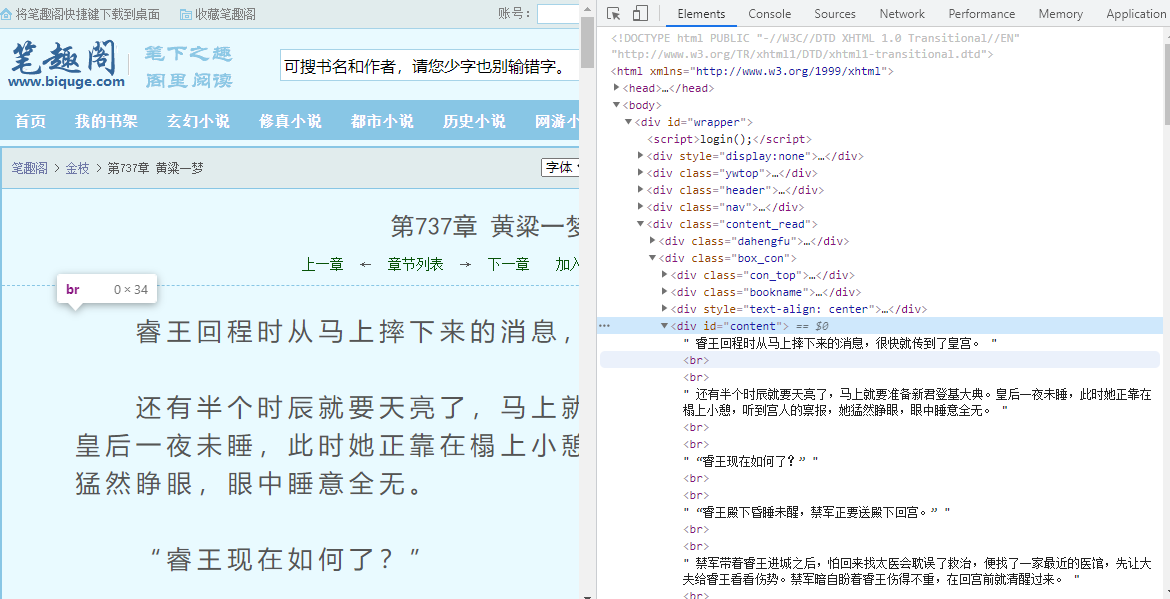Screen dimensions: 1170x599
Task: Focus the 账号 account input field
Action: [558, 14]
